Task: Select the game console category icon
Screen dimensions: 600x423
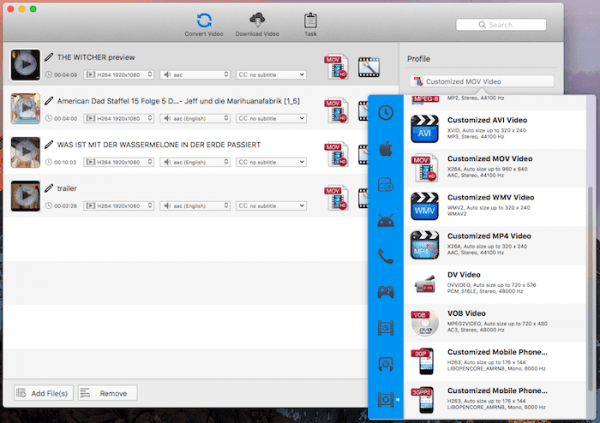Action: pos(385,291)
